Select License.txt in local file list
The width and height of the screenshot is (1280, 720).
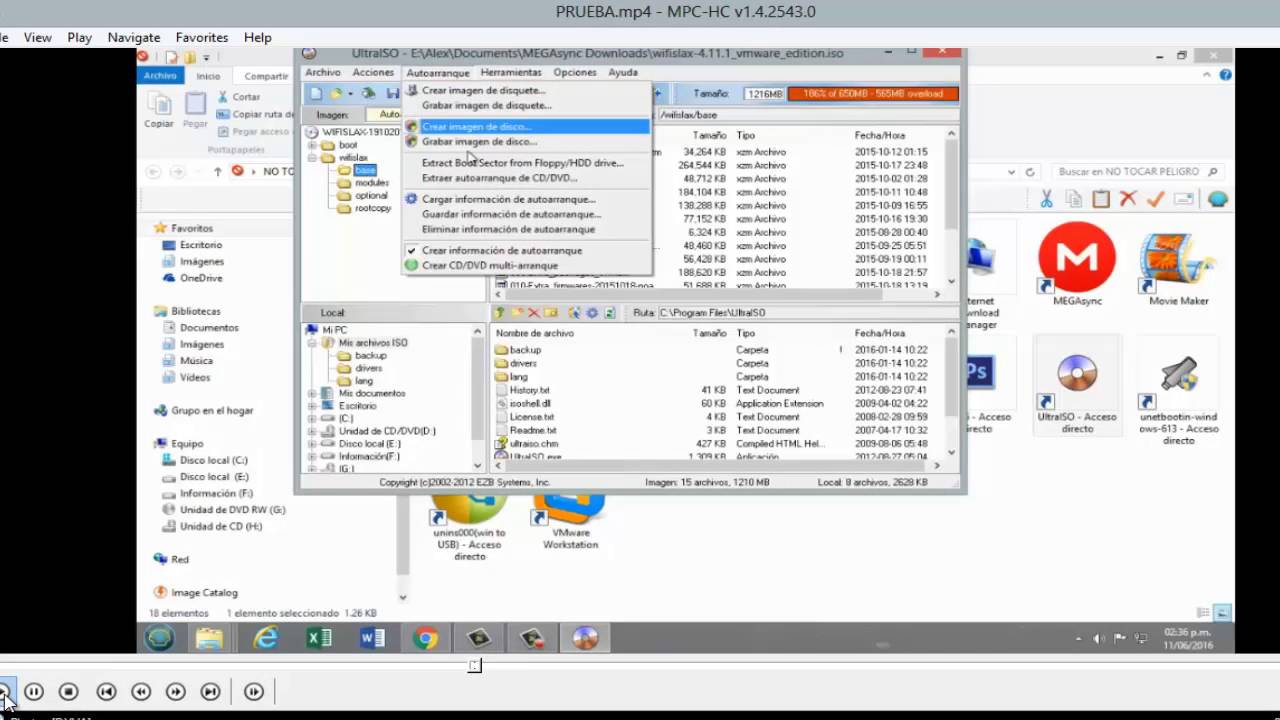pos(531,417)
